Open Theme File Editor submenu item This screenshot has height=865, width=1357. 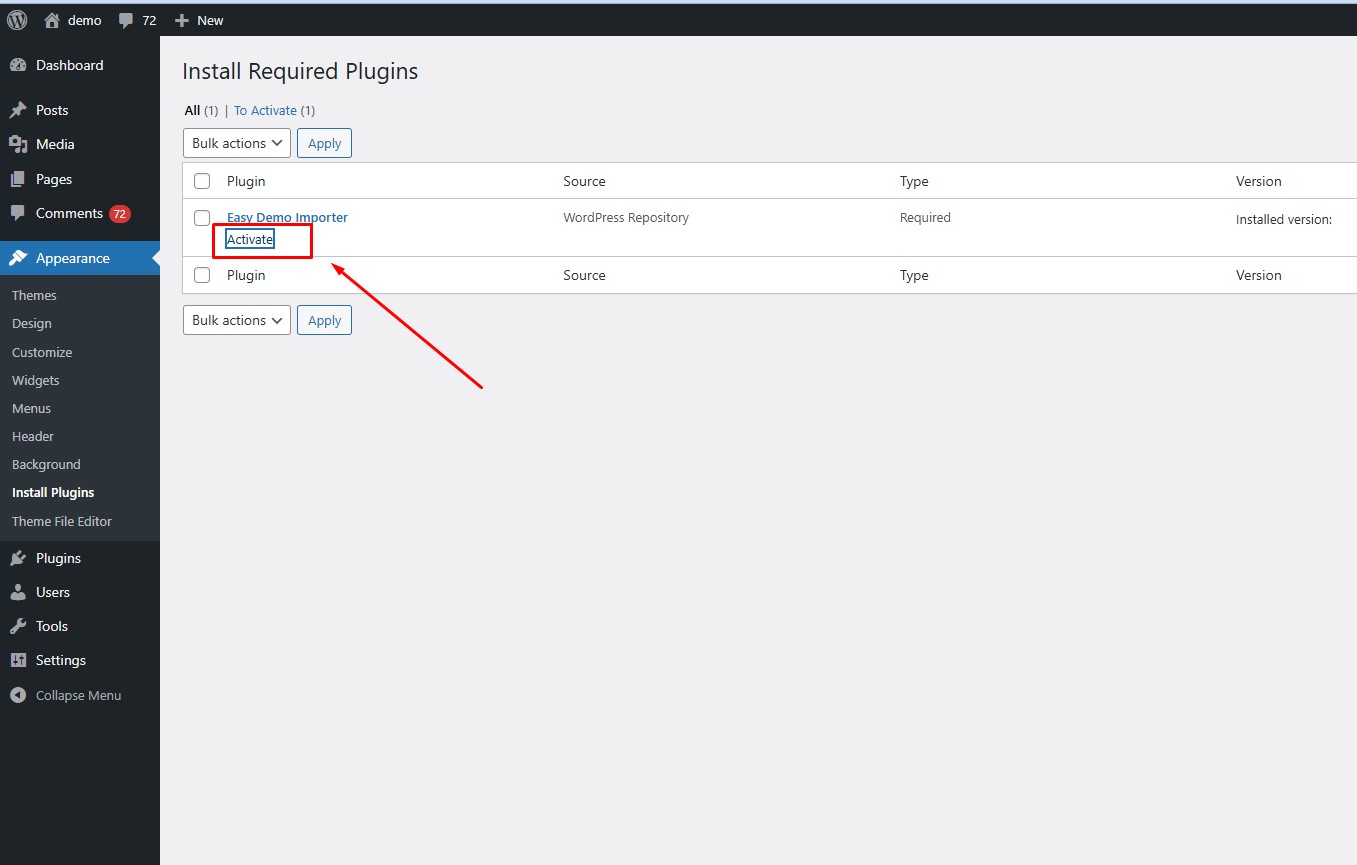click(62, 521)
